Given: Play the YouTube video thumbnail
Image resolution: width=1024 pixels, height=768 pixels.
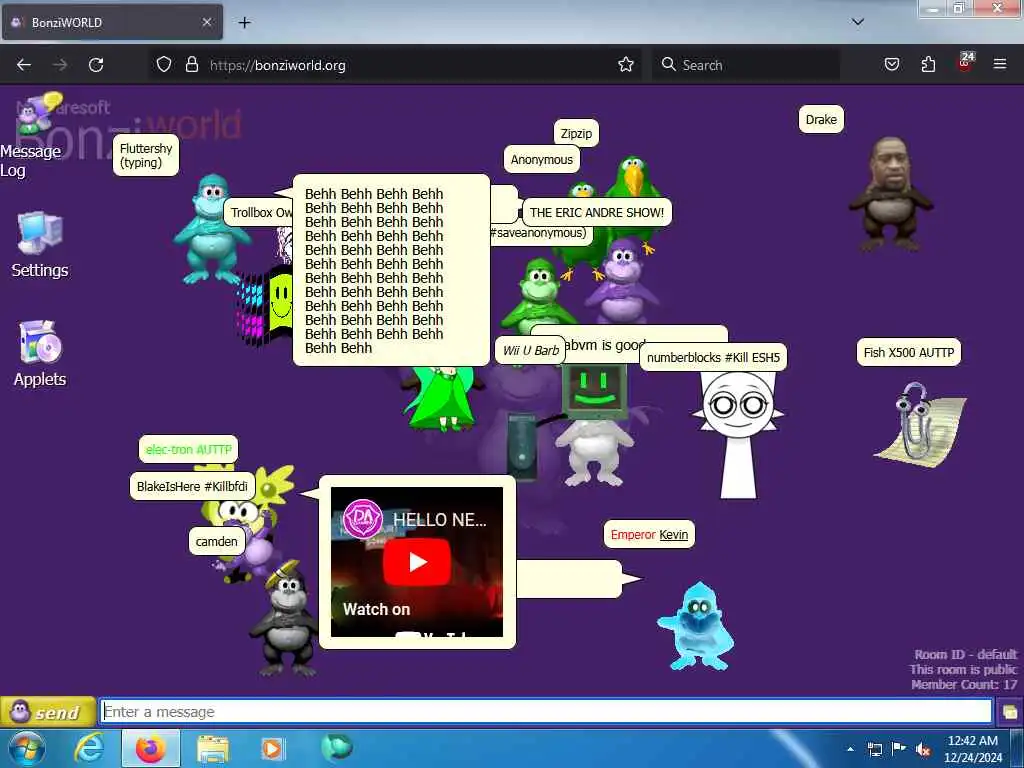Looking at the screenshot, I should 417,562.
